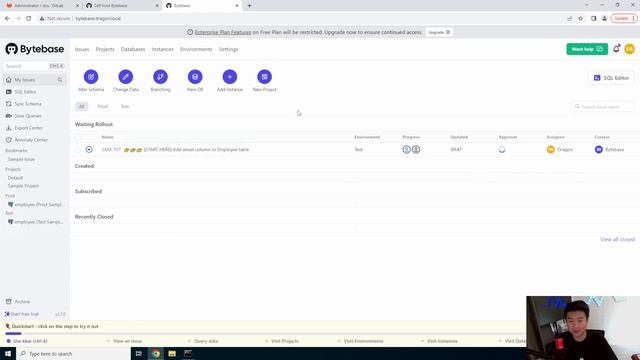Open Sample Project in the sidebar
The height and width of the screenshot is (360, 640).
tap(23, 186)
